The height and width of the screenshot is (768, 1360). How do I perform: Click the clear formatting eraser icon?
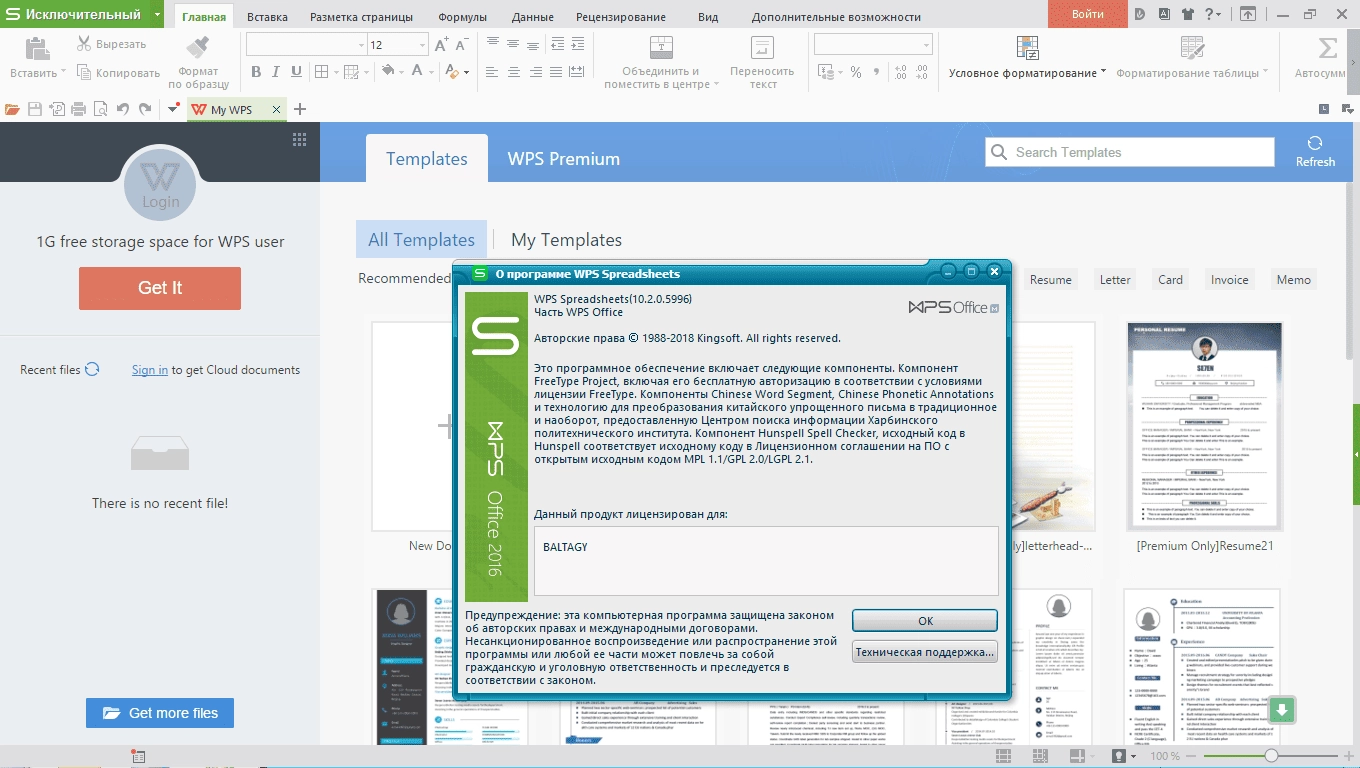[x=453, y=72]
